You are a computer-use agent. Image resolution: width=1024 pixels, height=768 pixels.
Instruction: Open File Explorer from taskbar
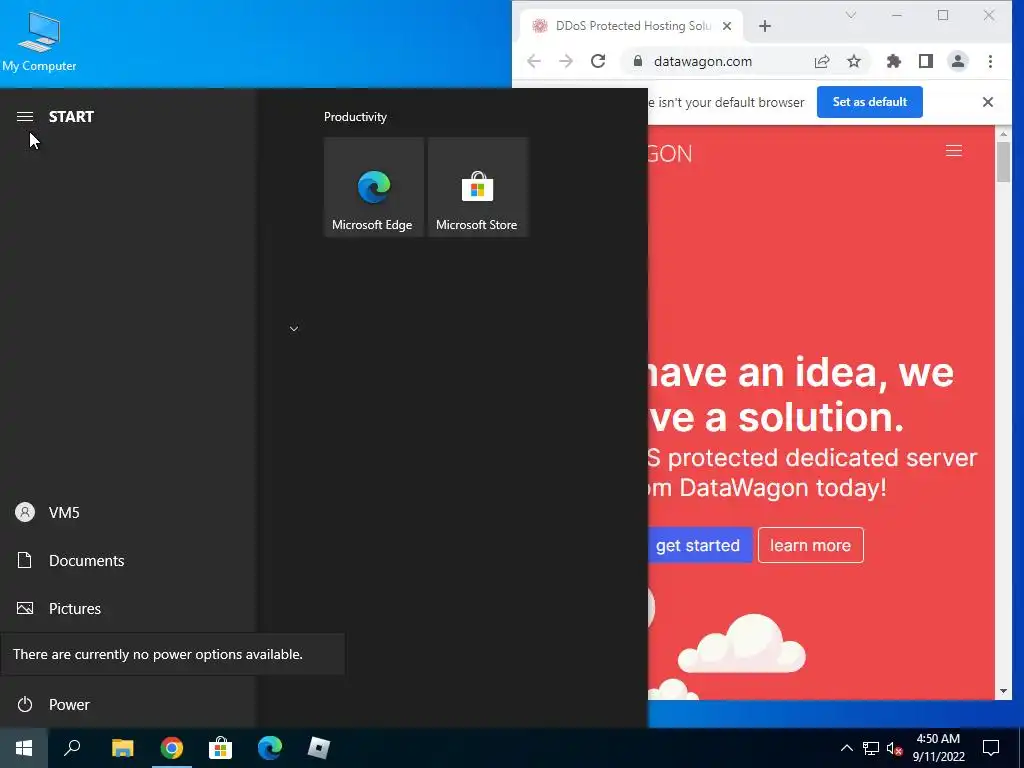tap(122, 748)
